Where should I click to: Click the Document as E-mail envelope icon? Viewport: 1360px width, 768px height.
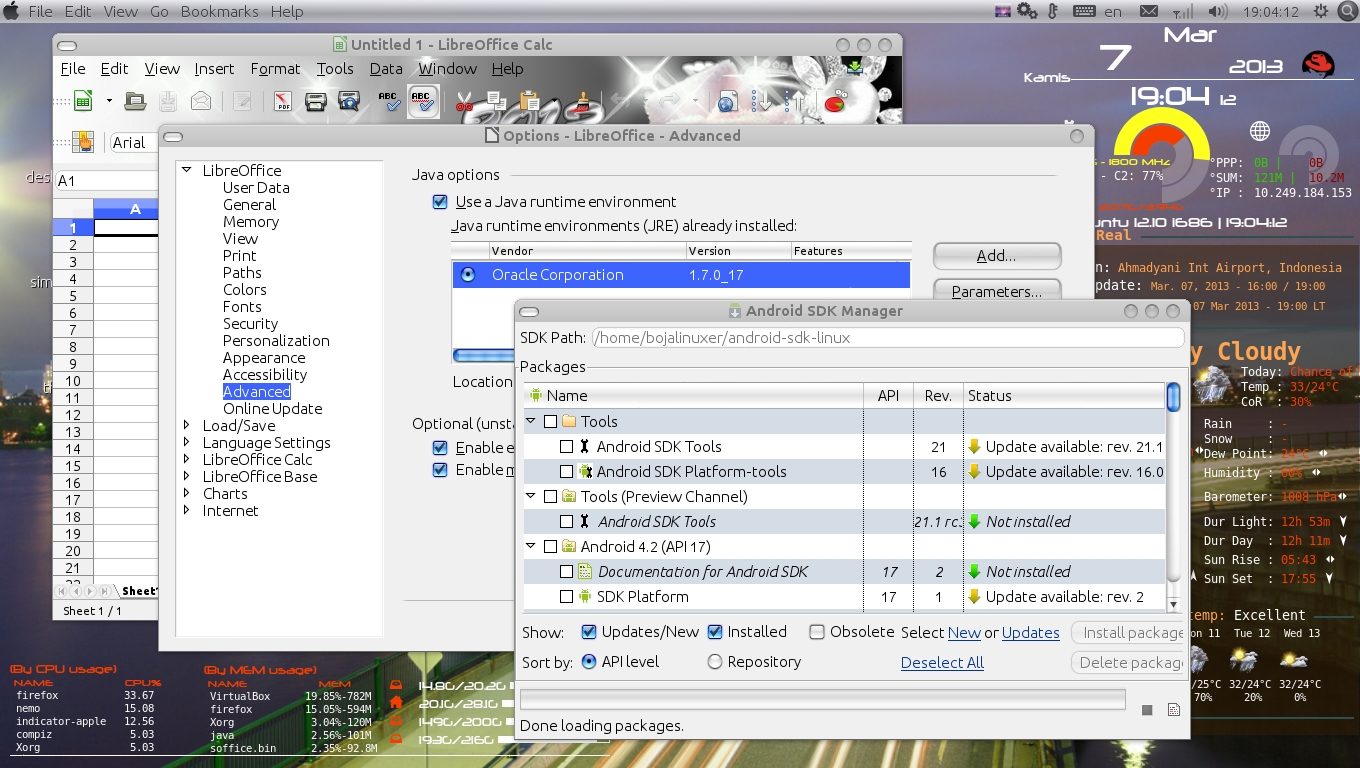click(x=201, y=101)
